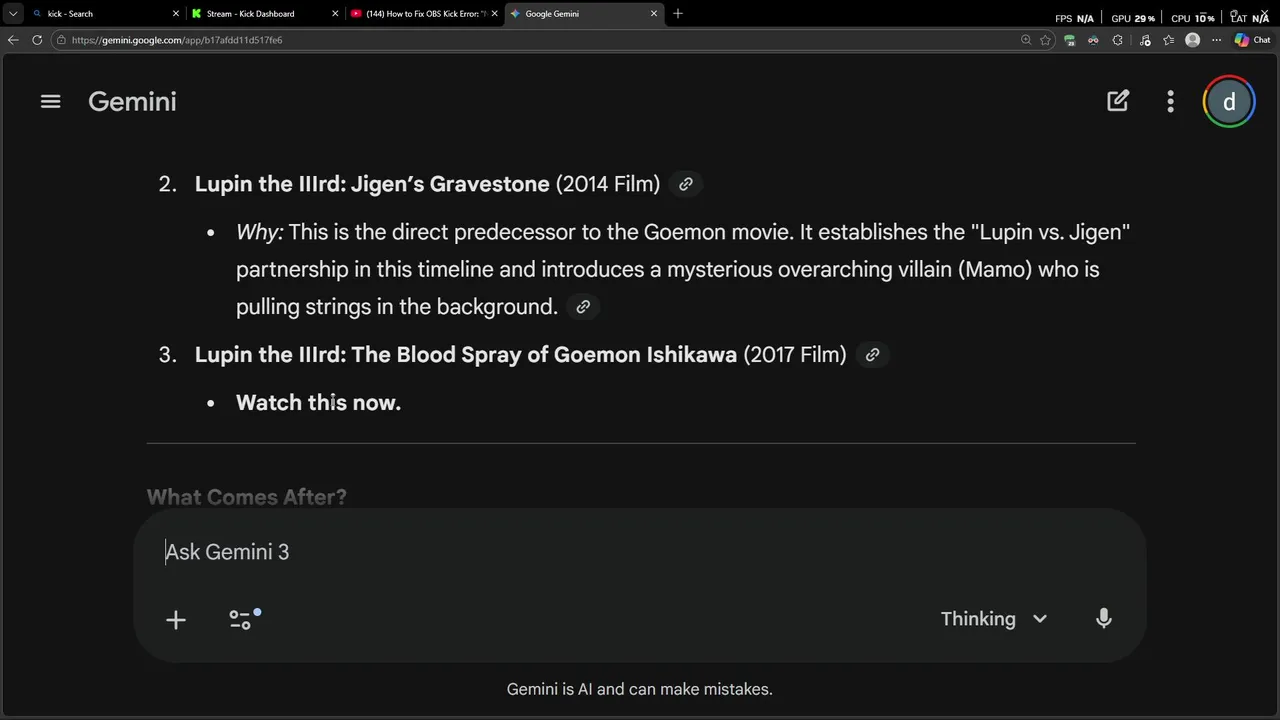Expand the Thinking model dropdown
This screenshot has height=720, width=1280.
993,619
